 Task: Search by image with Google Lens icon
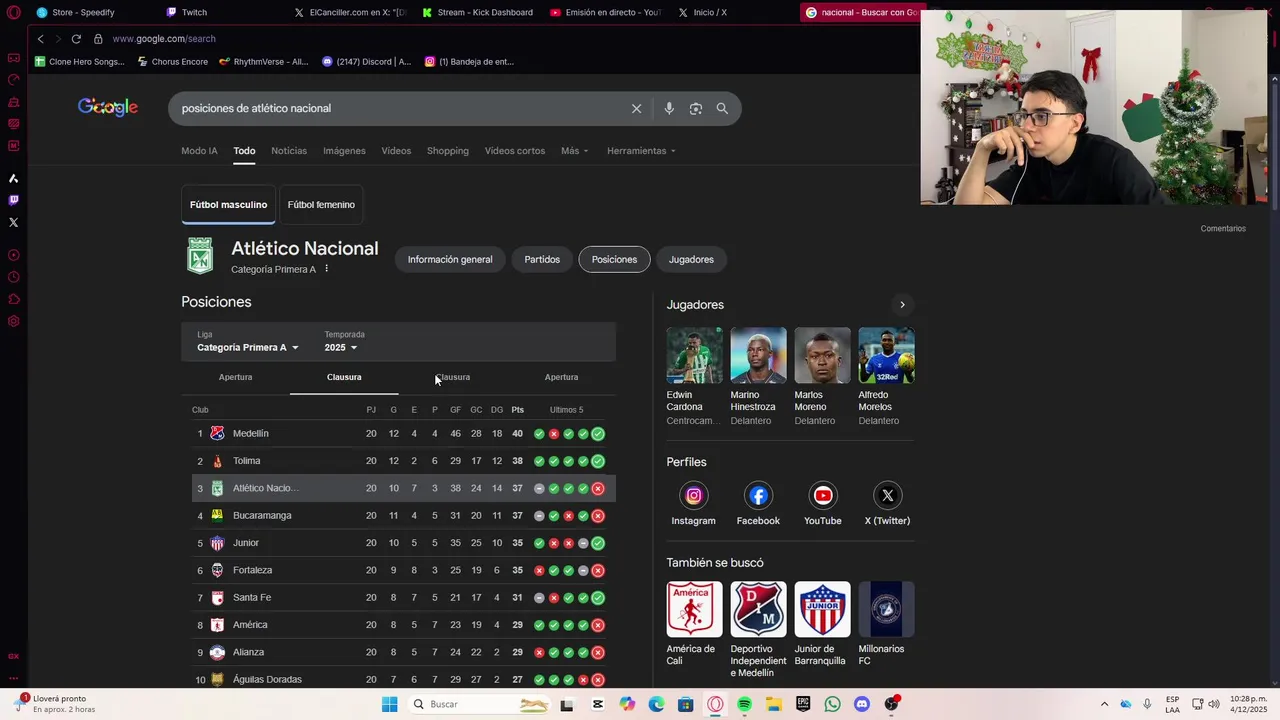coord(696,108)
